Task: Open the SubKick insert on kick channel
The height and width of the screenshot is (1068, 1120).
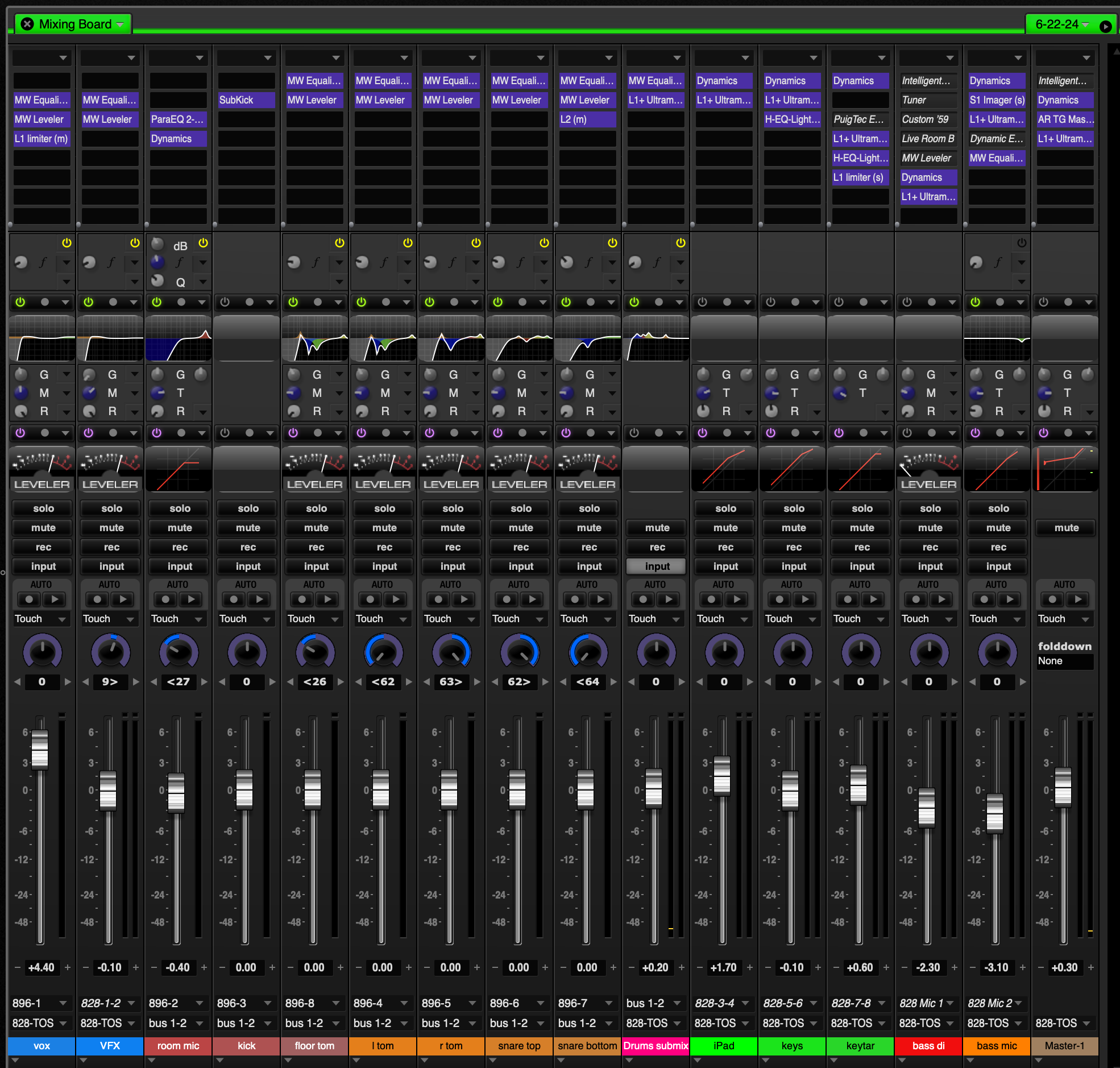Action: (x=246, y=100)
